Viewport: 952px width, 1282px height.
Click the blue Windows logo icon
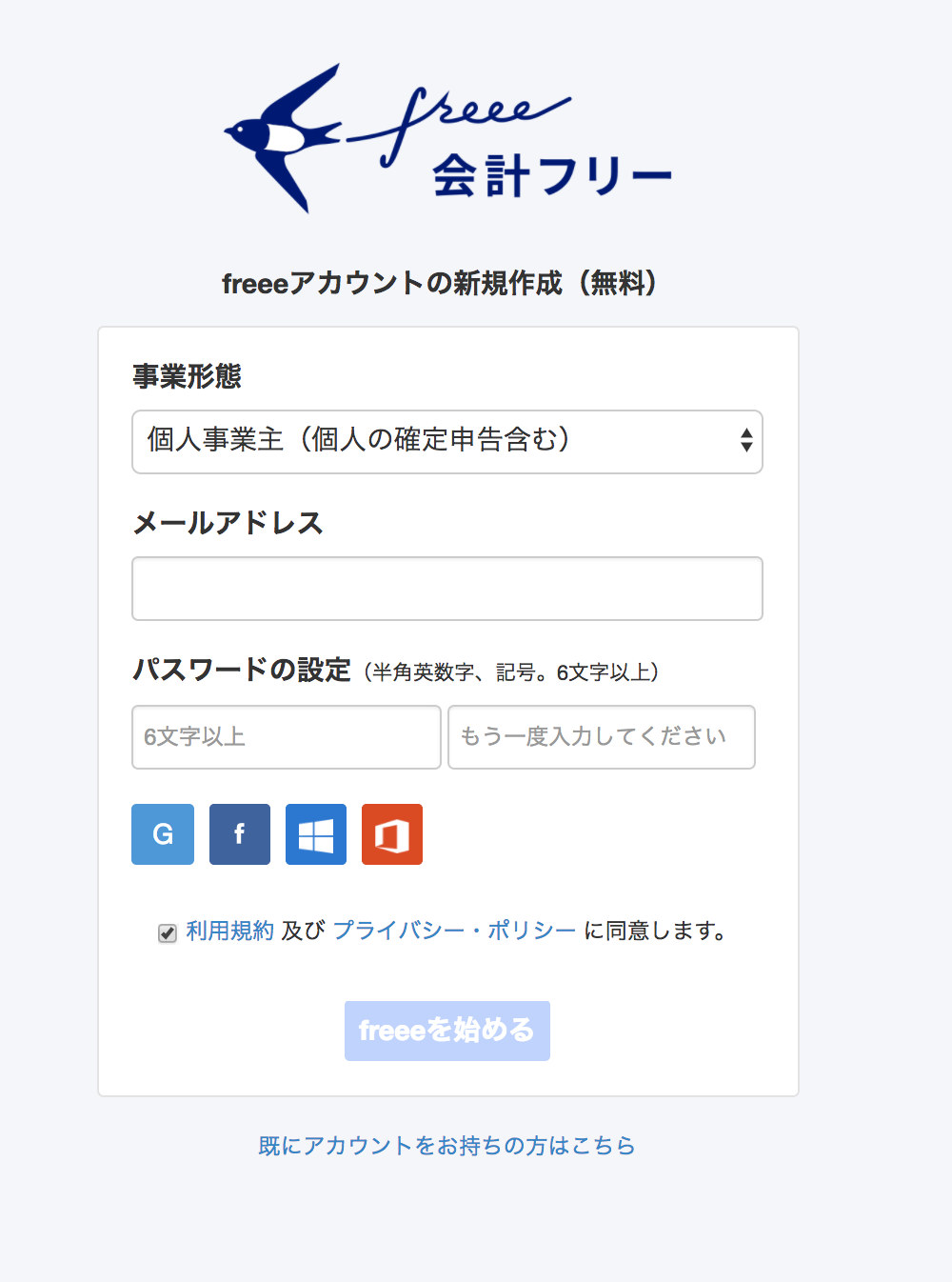[316, 834]
